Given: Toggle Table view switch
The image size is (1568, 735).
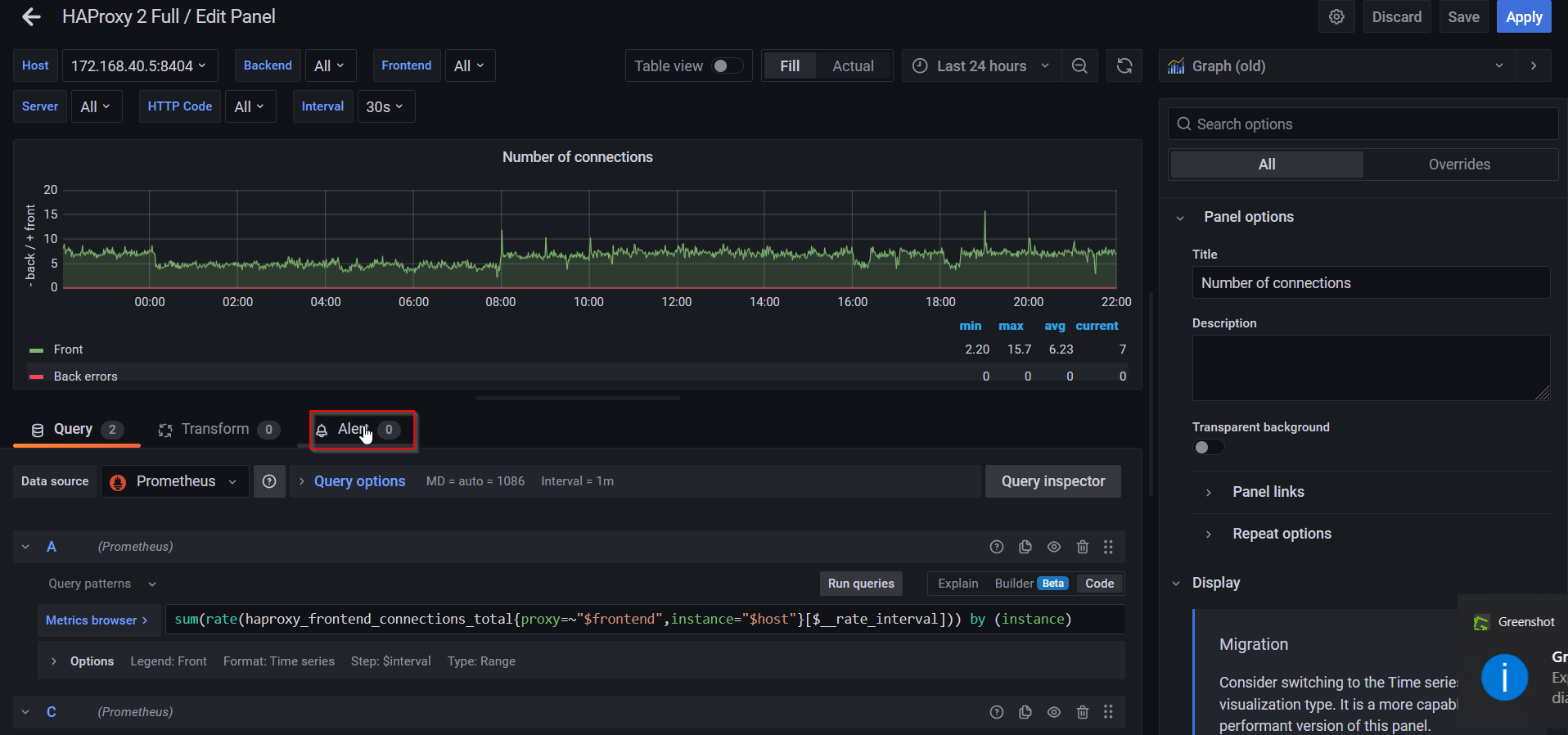Looking at the screenshot, I should [x=727, y=65].
